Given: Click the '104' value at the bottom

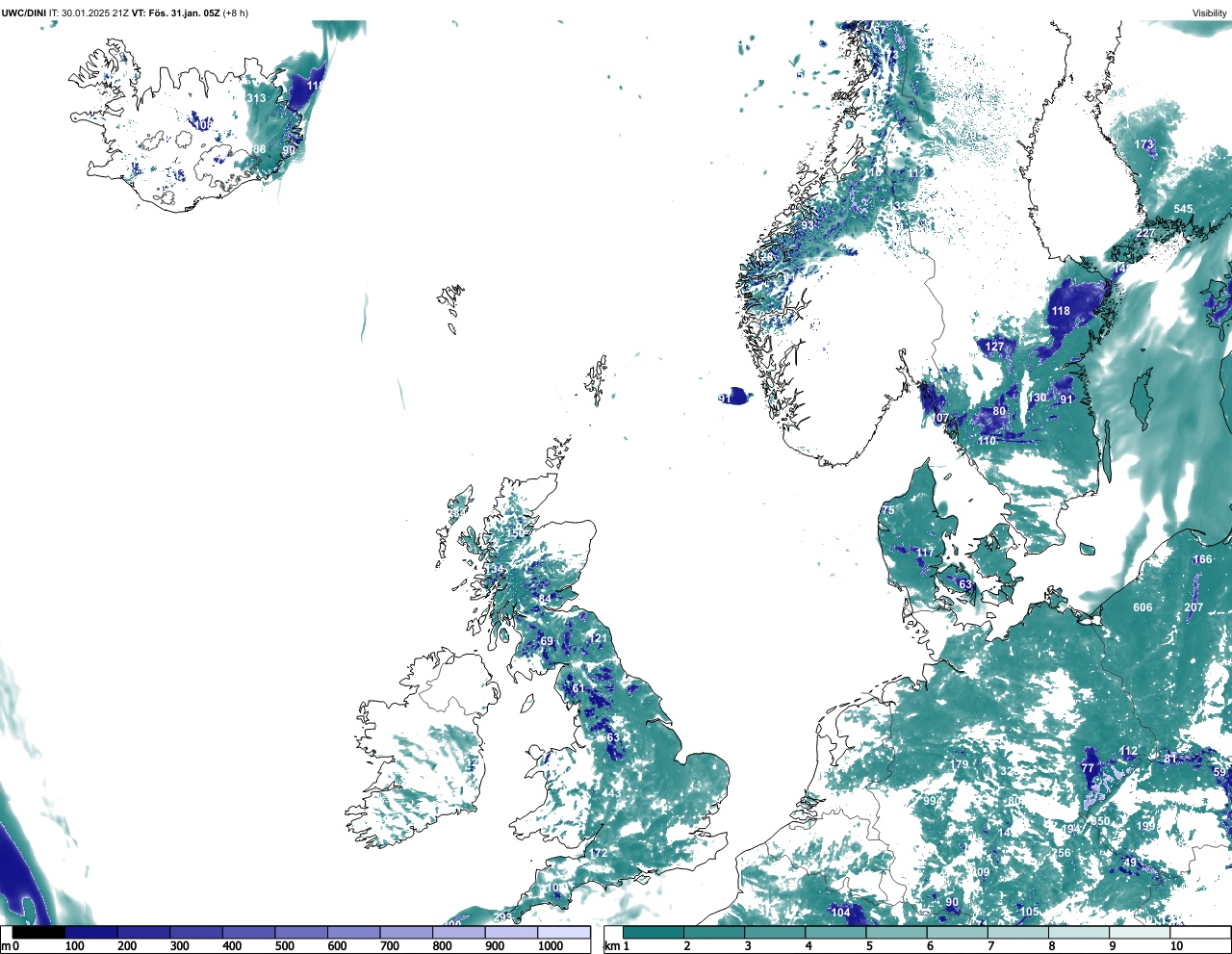Looking at the screenshot, I should (841, 913).
